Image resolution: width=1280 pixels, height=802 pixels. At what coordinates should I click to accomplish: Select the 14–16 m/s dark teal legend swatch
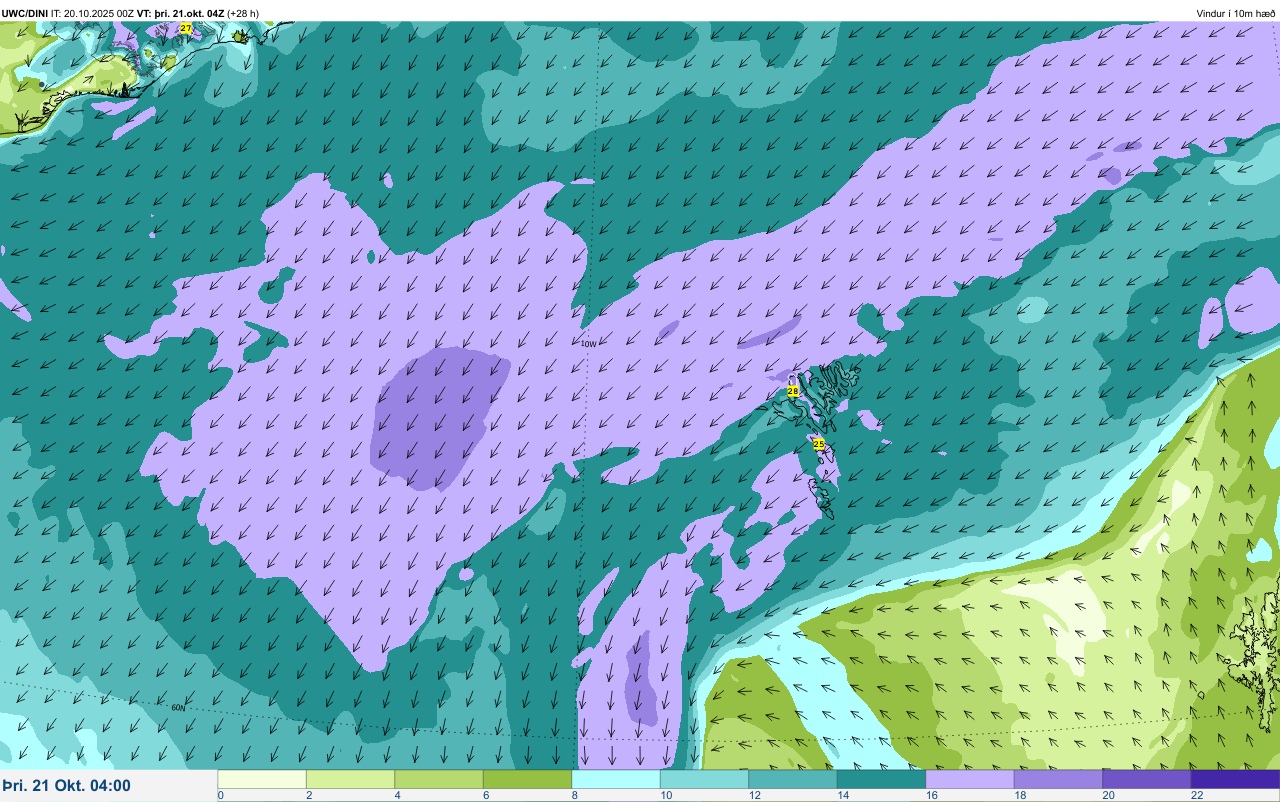point(881,779)
